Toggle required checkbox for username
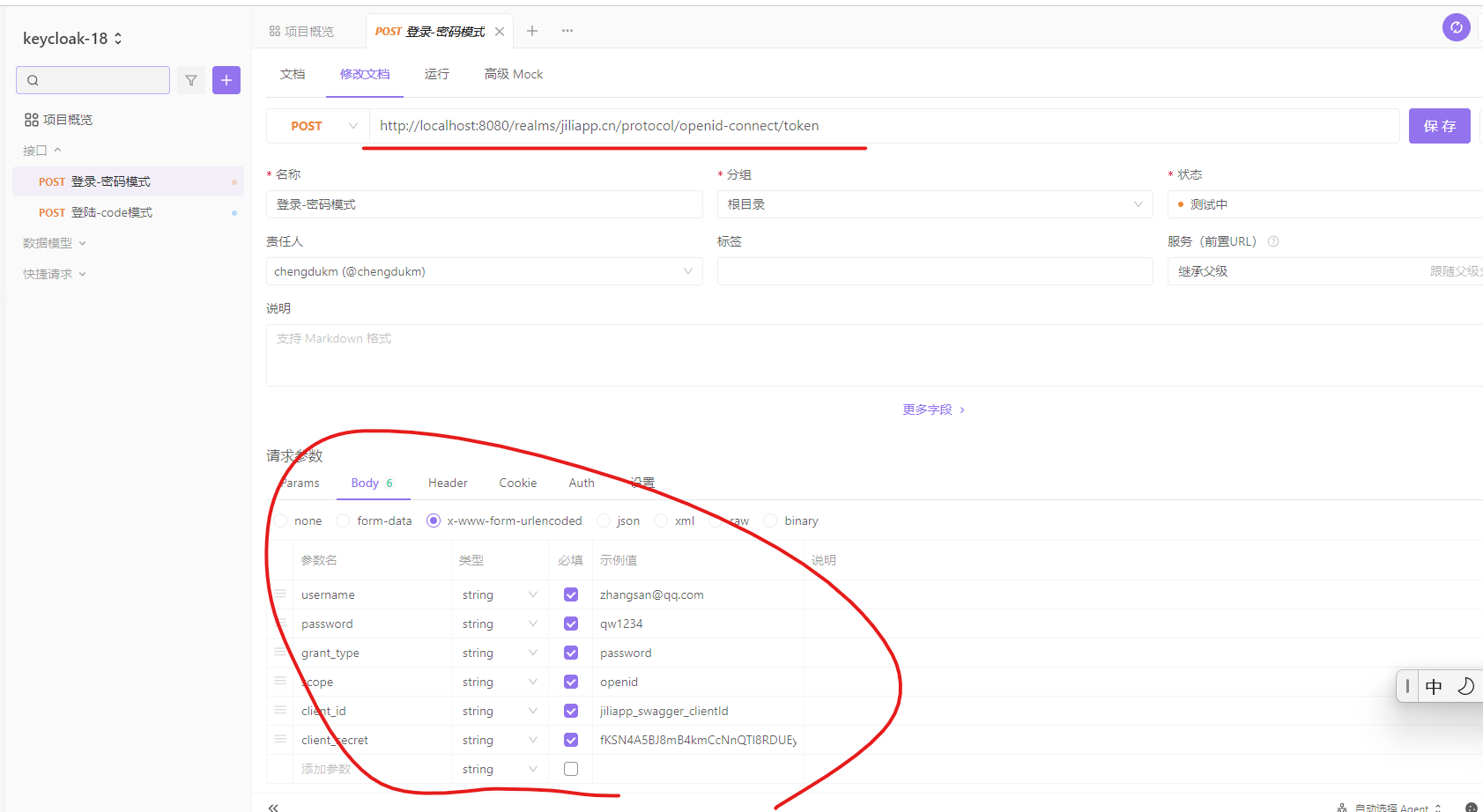Screen dimensions: 1483x812 (571, 594)
